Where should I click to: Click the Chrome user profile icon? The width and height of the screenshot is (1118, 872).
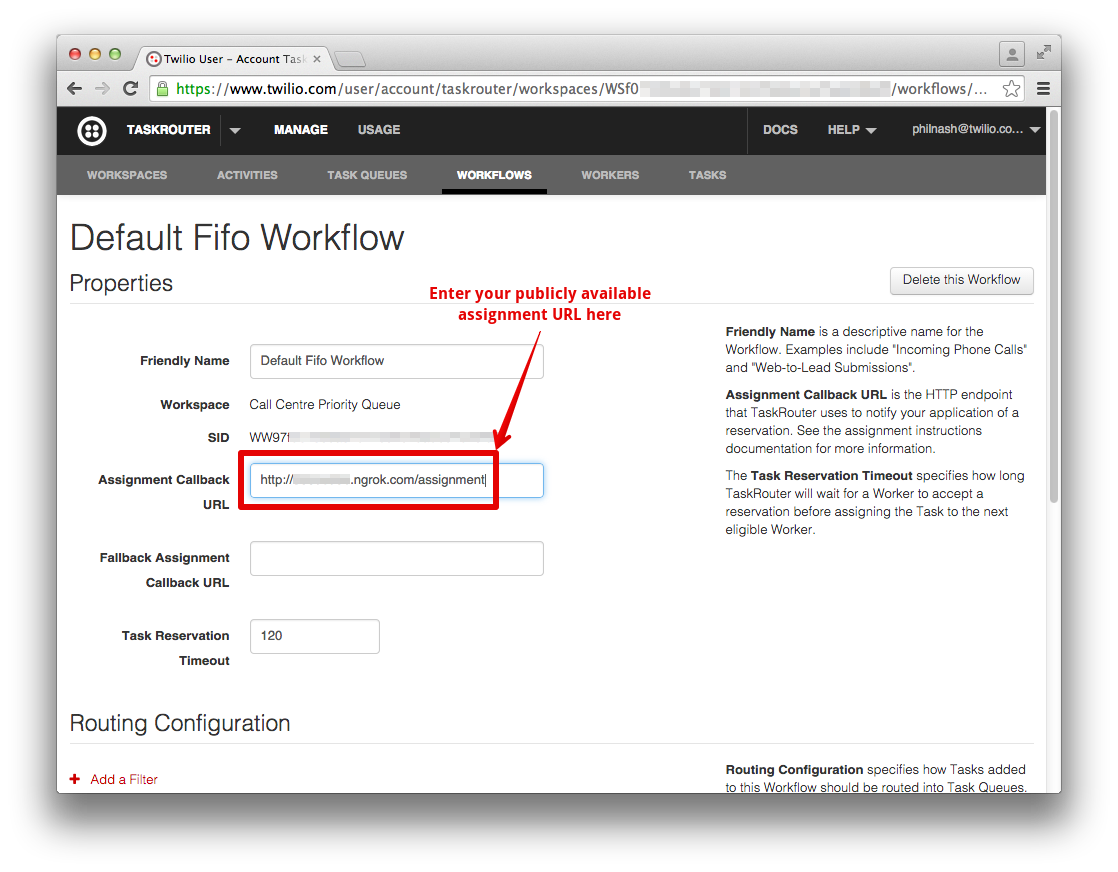coord(1012,54)
